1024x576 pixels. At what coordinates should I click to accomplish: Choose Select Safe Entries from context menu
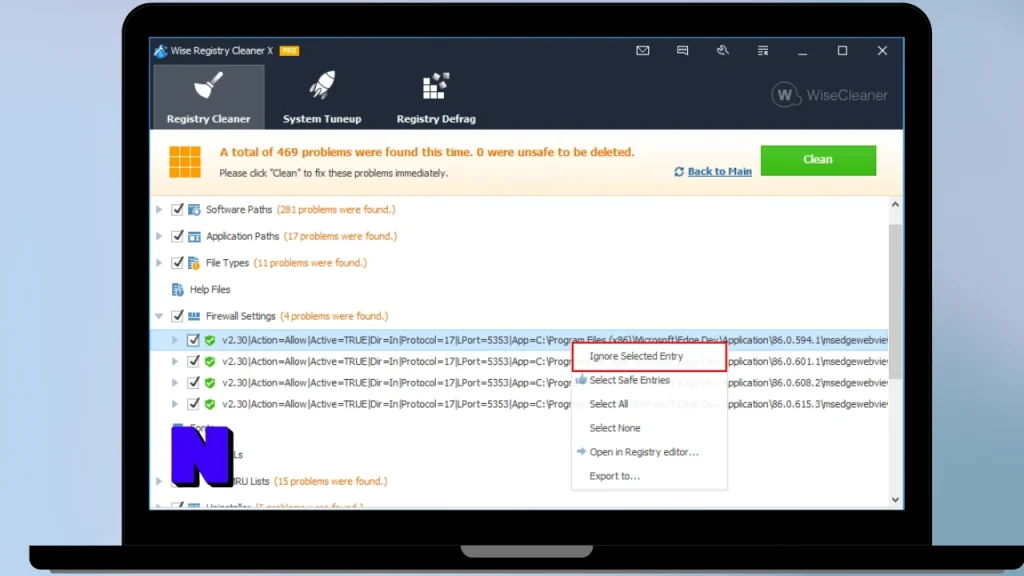tap(649, 380)
